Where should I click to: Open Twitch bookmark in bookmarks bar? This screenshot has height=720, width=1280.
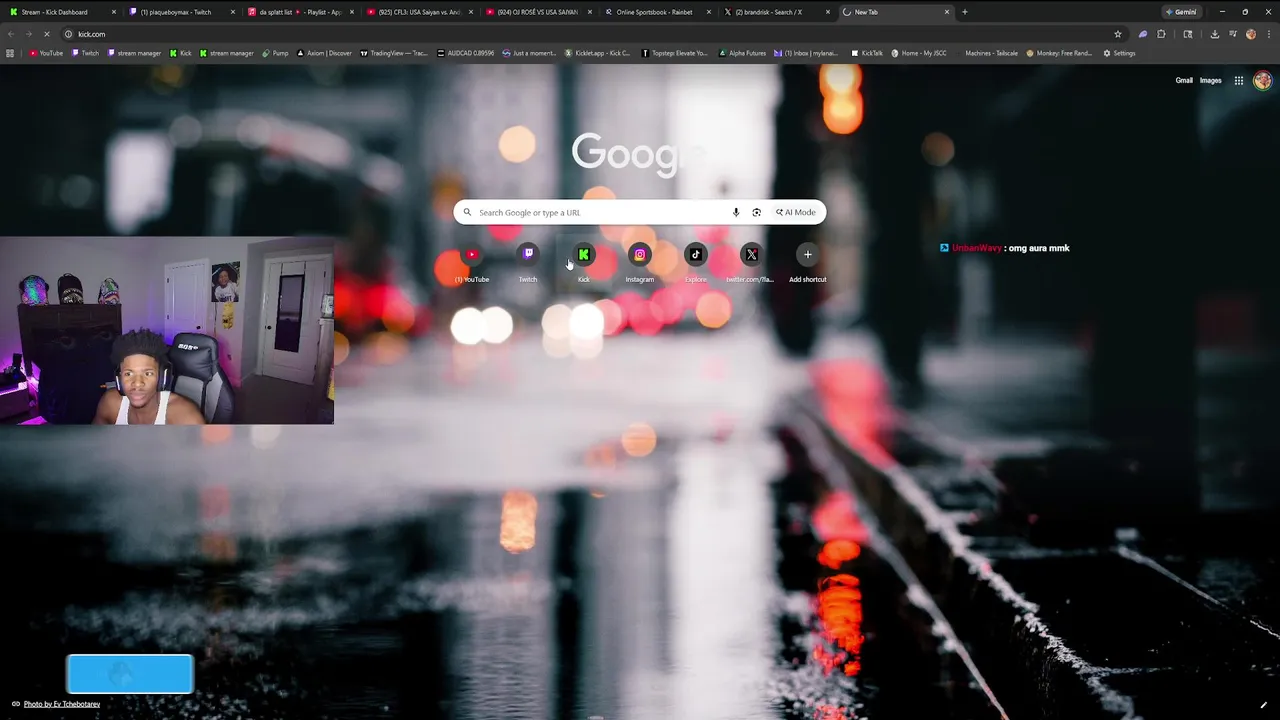(85, 53)
